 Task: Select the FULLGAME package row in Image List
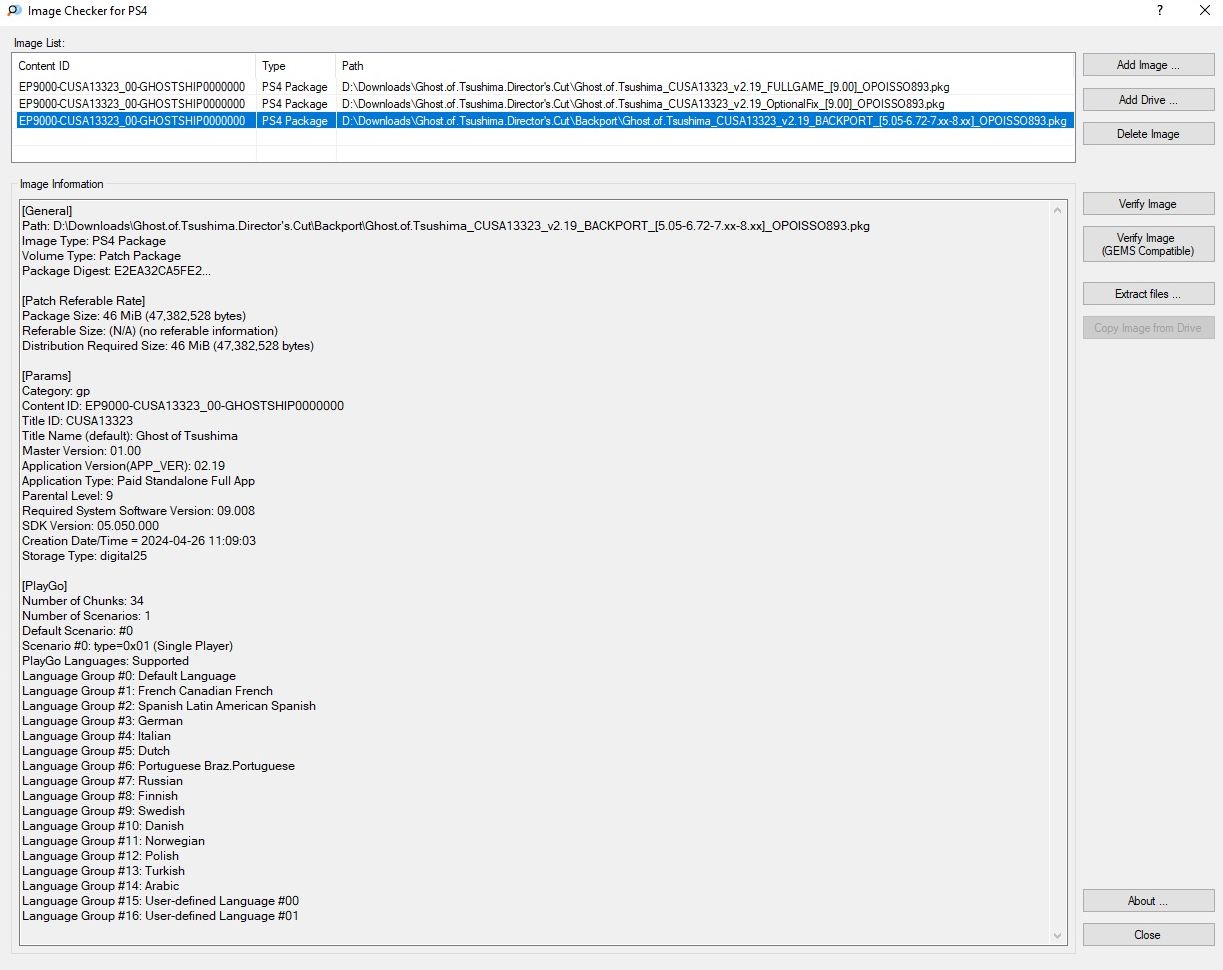pyautogui.click(x=545, y=87)
